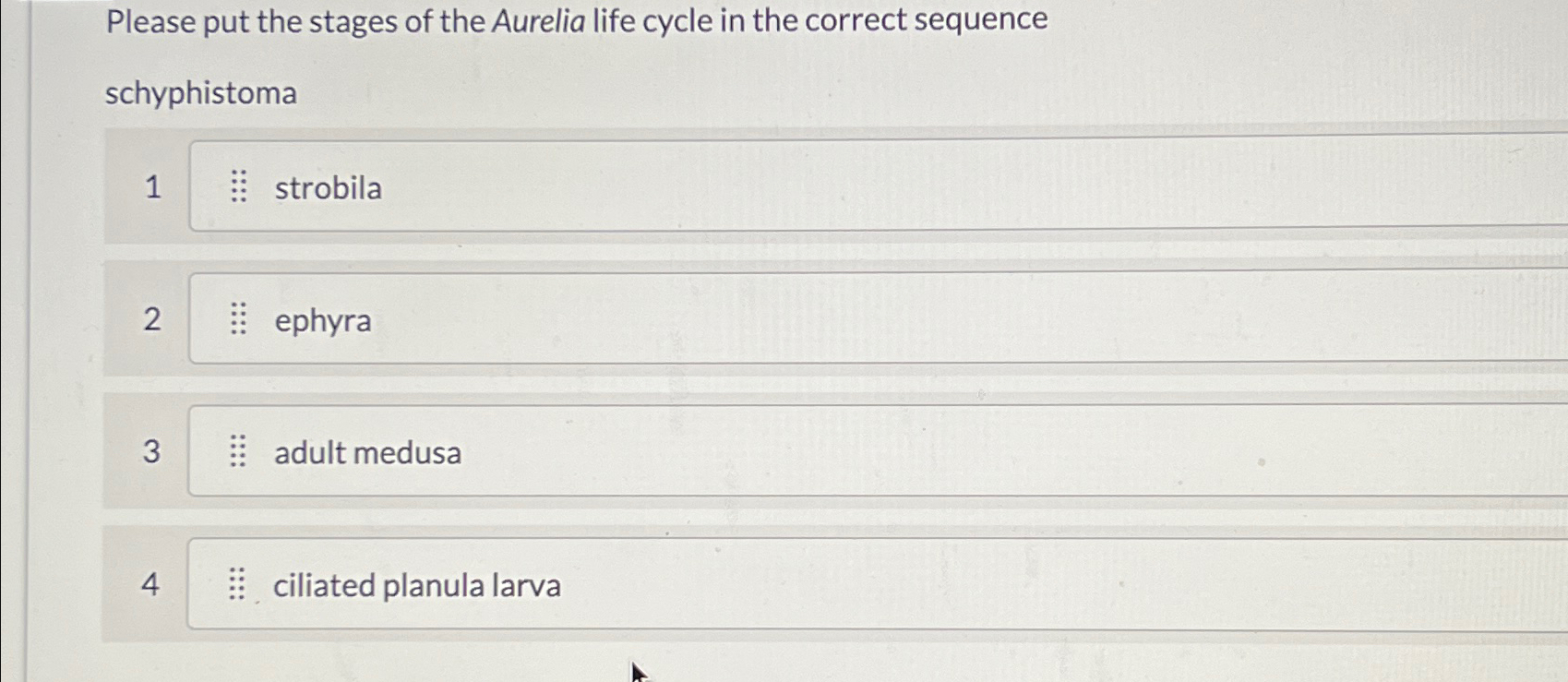Click the schyphistoma stage label
Image resolution: width=1568 pixels, height=682 pixels.
coord(202,93)
